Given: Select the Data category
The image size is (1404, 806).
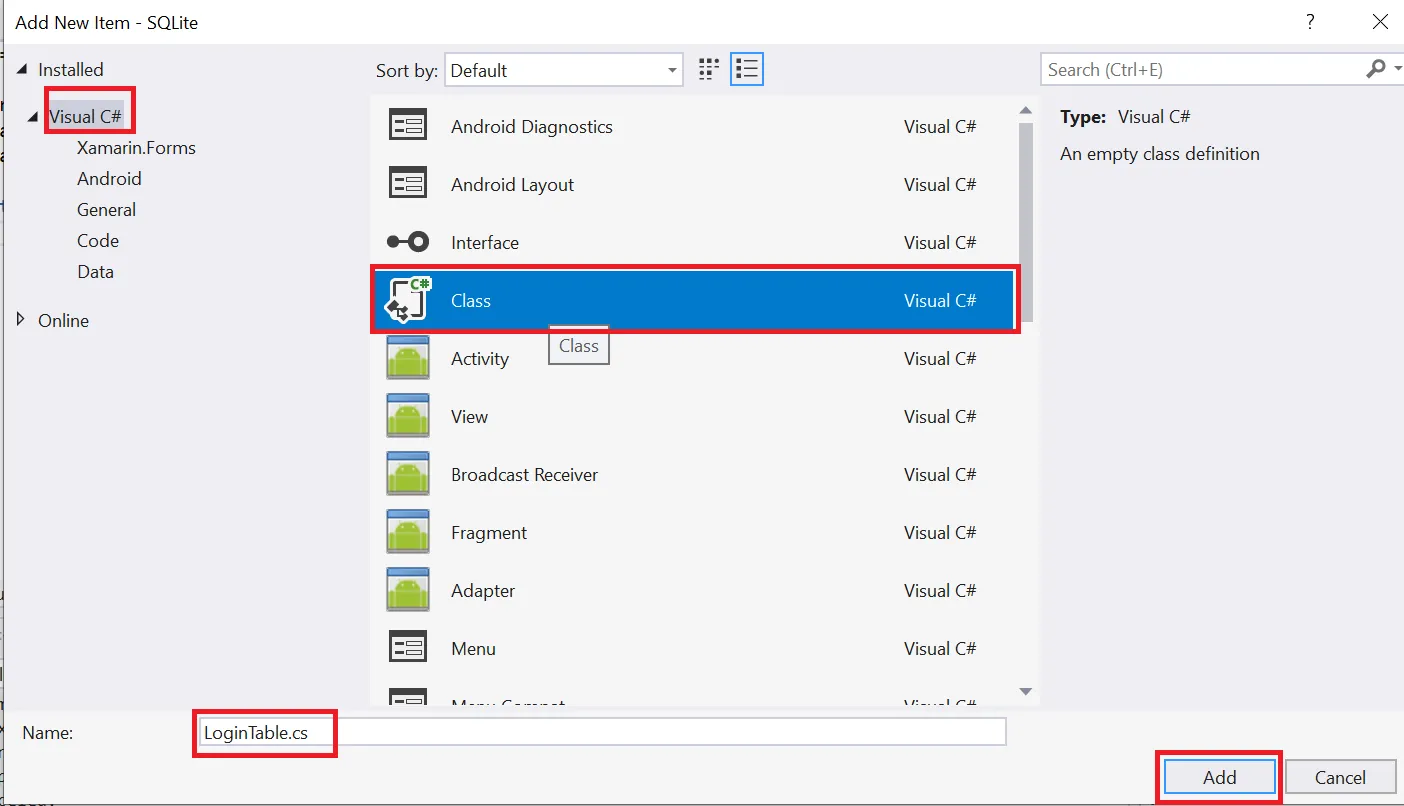Looking at the screenshot, I should click(95, 271).
